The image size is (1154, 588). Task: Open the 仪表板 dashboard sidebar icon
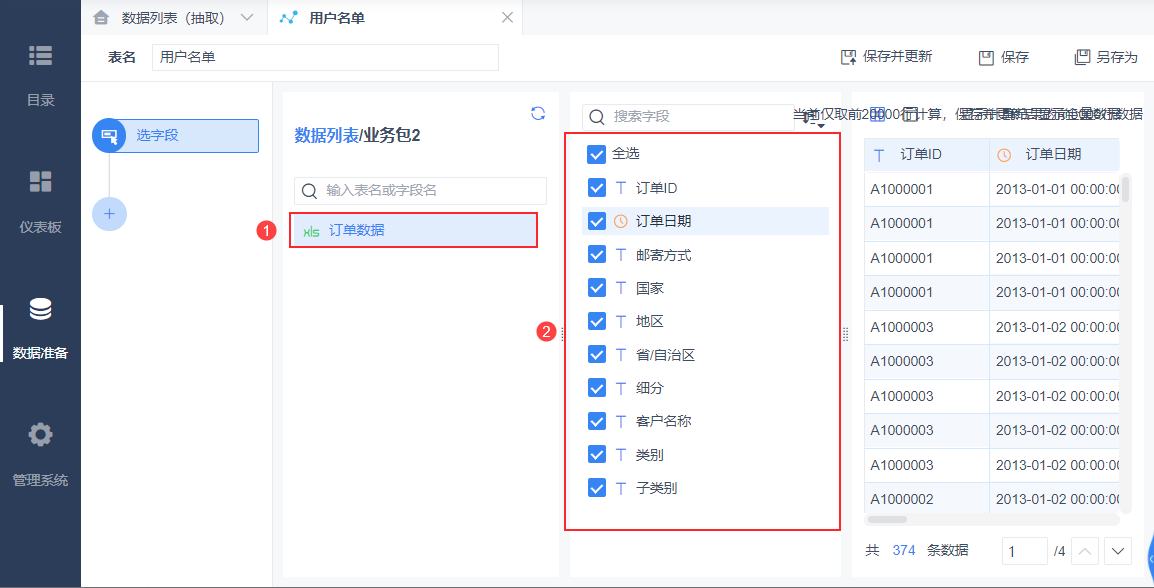pos(40,182)
